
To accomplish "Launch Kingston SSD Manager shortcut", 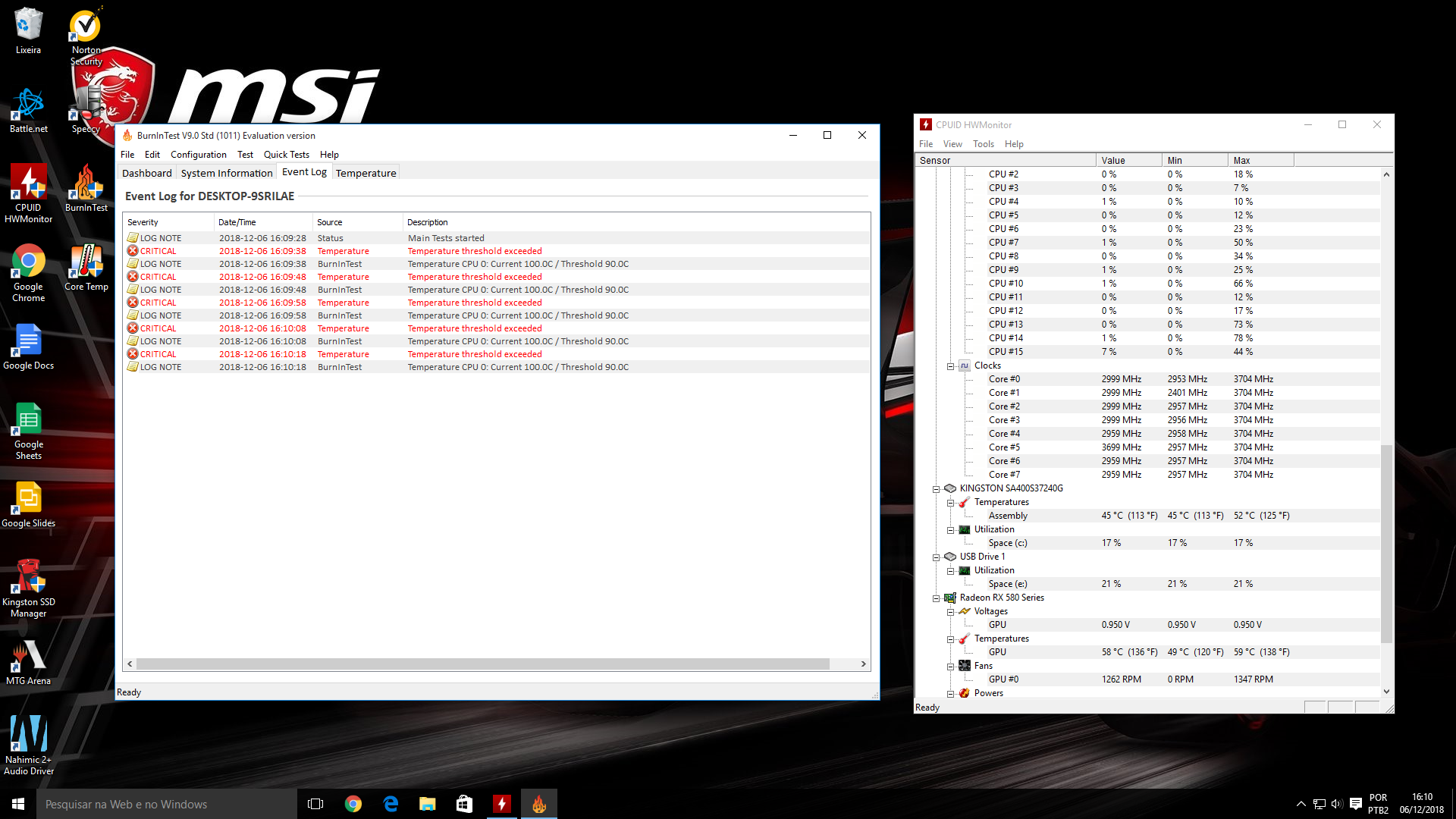I will click(x=28, y=588).
